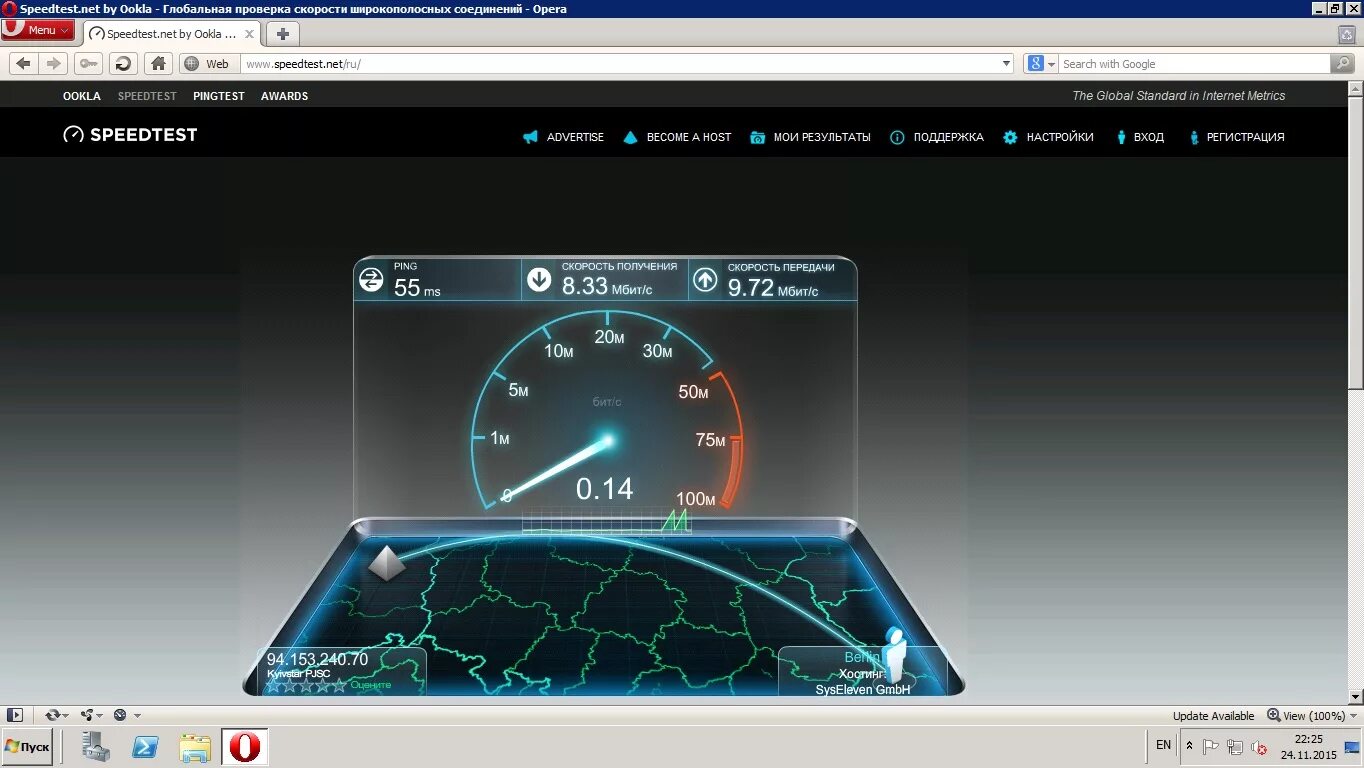Click the ADVERTISE megaphone icon

point(530,137)
